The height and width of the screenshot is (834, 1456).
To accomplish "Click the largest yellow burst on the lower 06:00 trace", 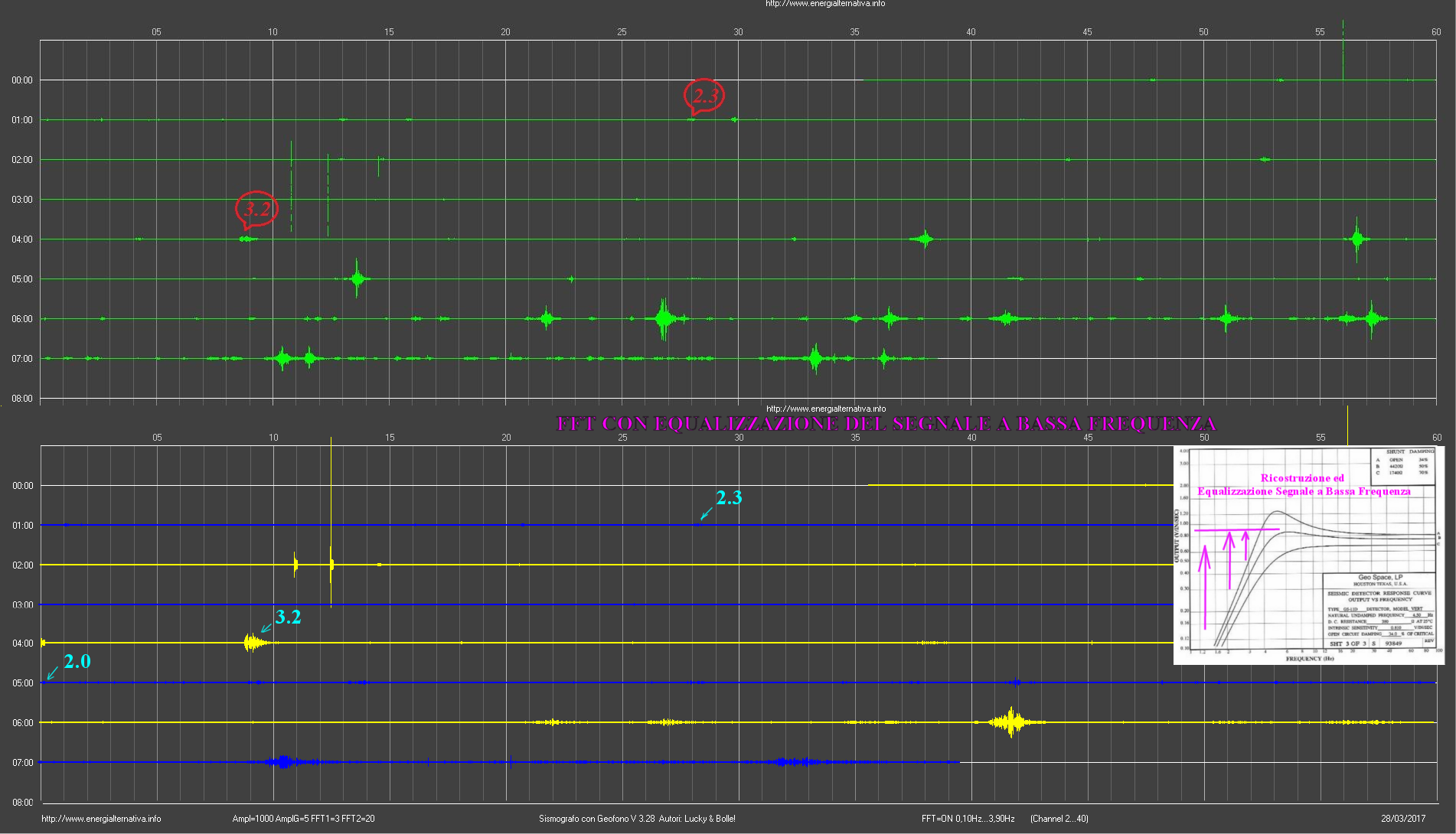I will pyautogui.click(x=1012, y=722).
